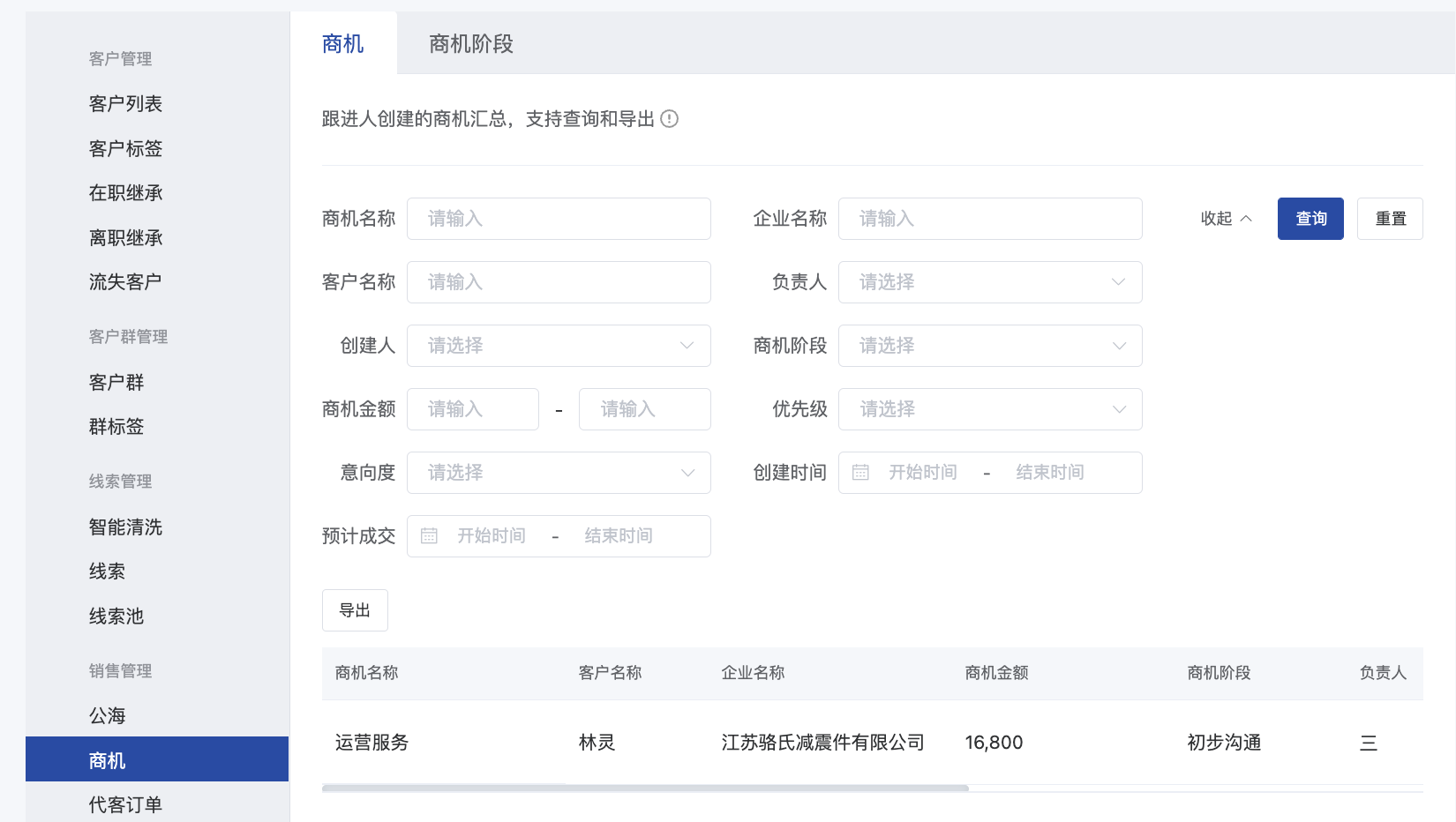The image size is (1456, 822).
Task: Click the maximum 商机金额 input
Action: pyautogui.click(x=645, y=409)
